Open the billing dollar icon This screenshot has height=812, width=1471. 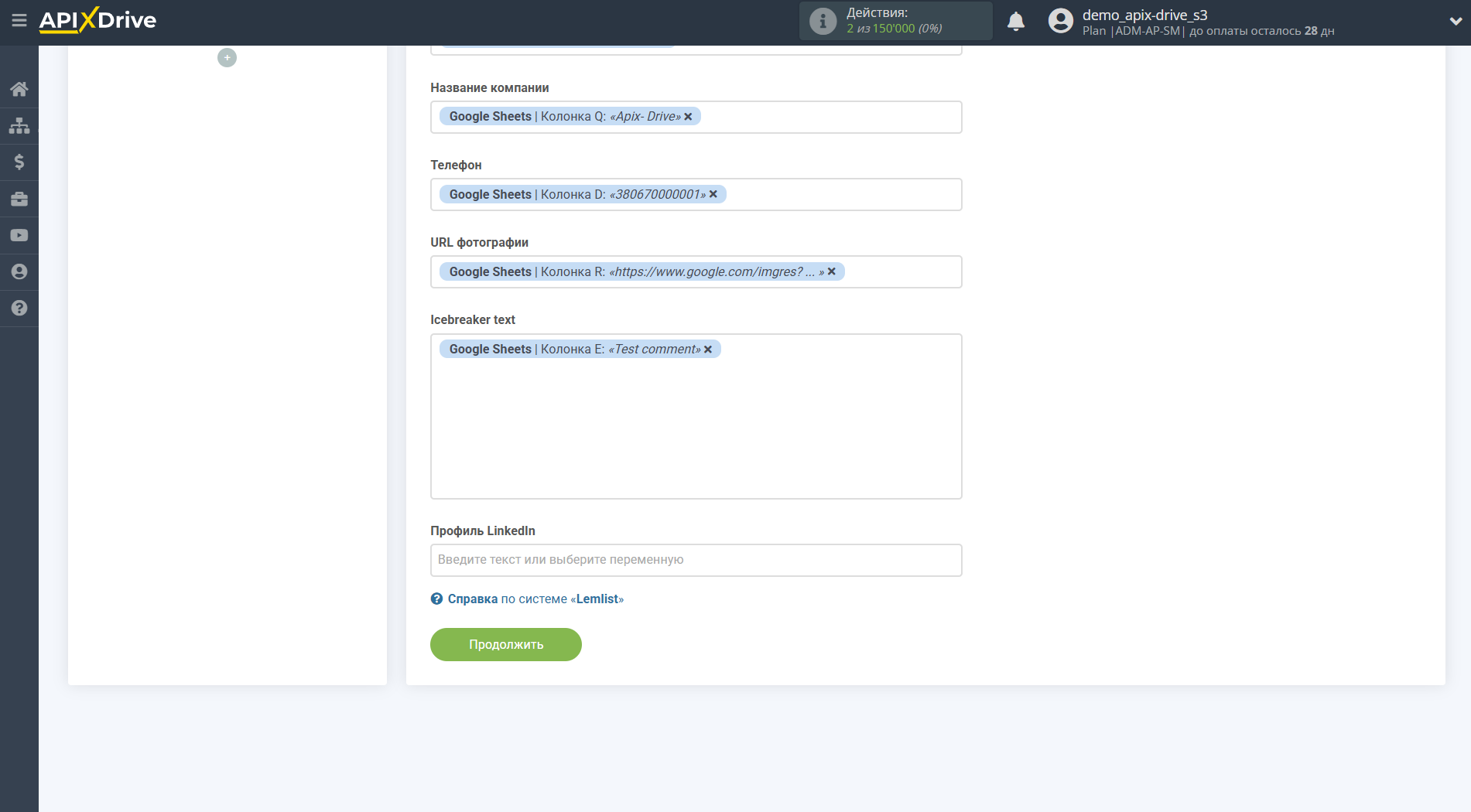pos(19,162)
